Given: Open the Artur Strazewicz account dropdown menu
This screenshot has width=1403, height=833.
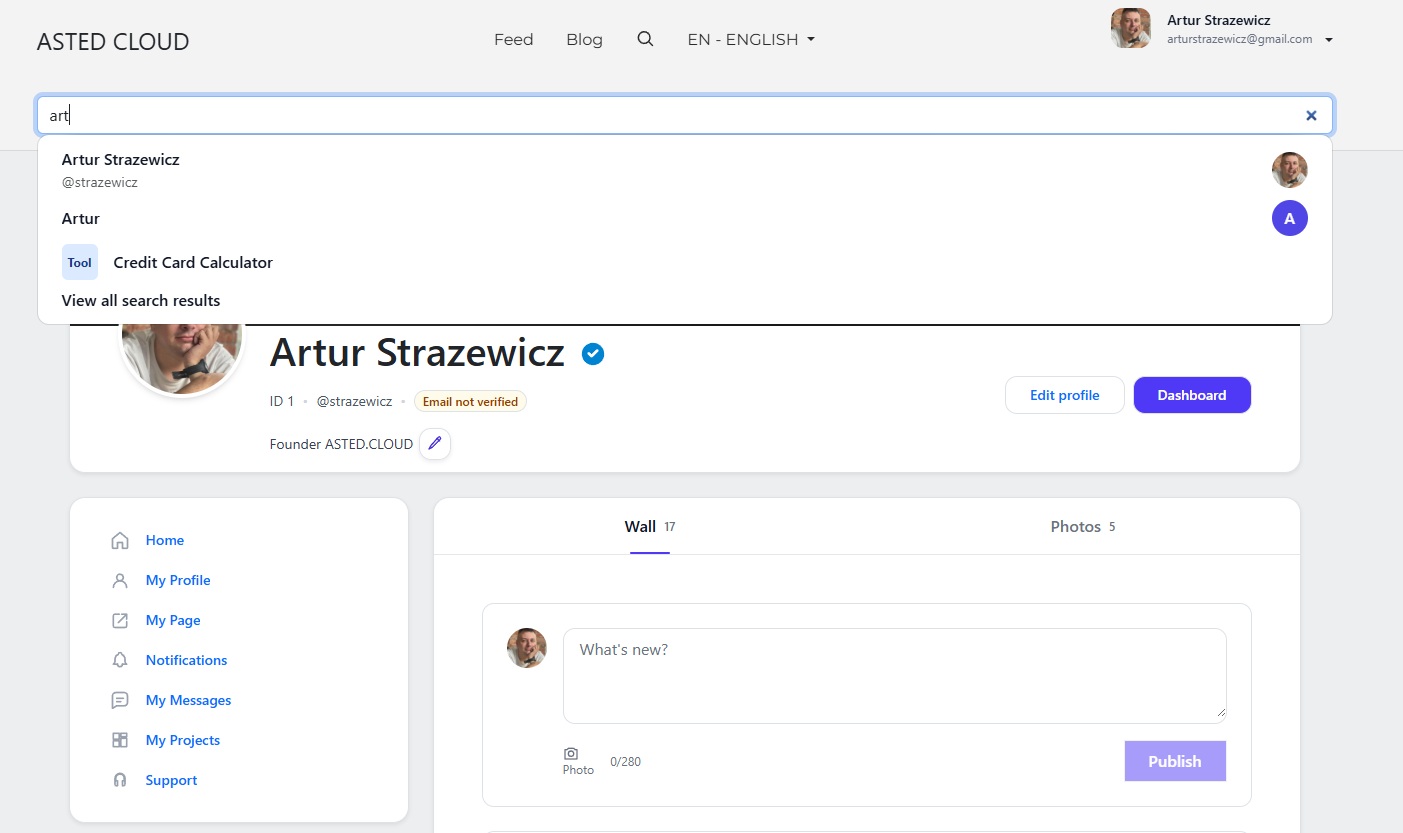Looking at the screenshot, I should click(x=1328, y=40).
